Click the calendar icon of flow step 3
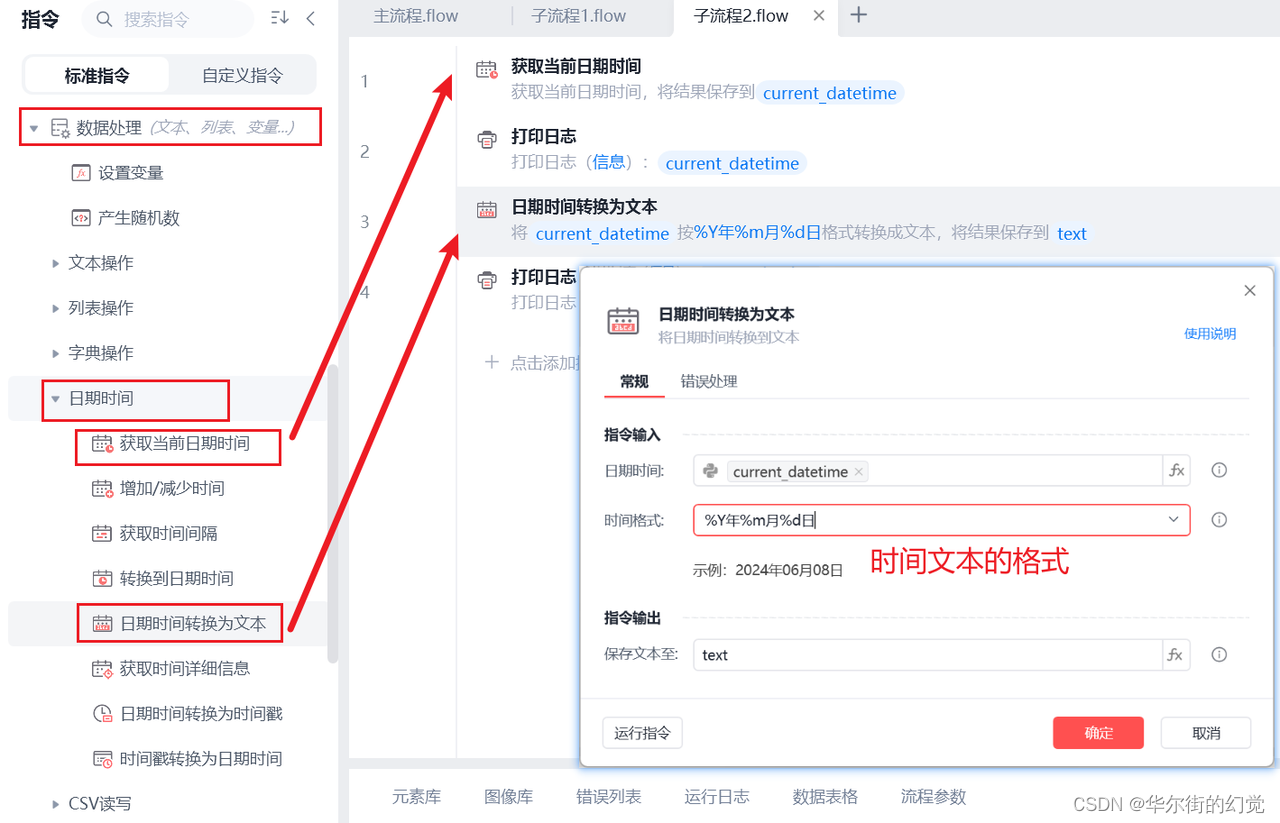Screen dimensions: 1280x823 coord(487,209)
